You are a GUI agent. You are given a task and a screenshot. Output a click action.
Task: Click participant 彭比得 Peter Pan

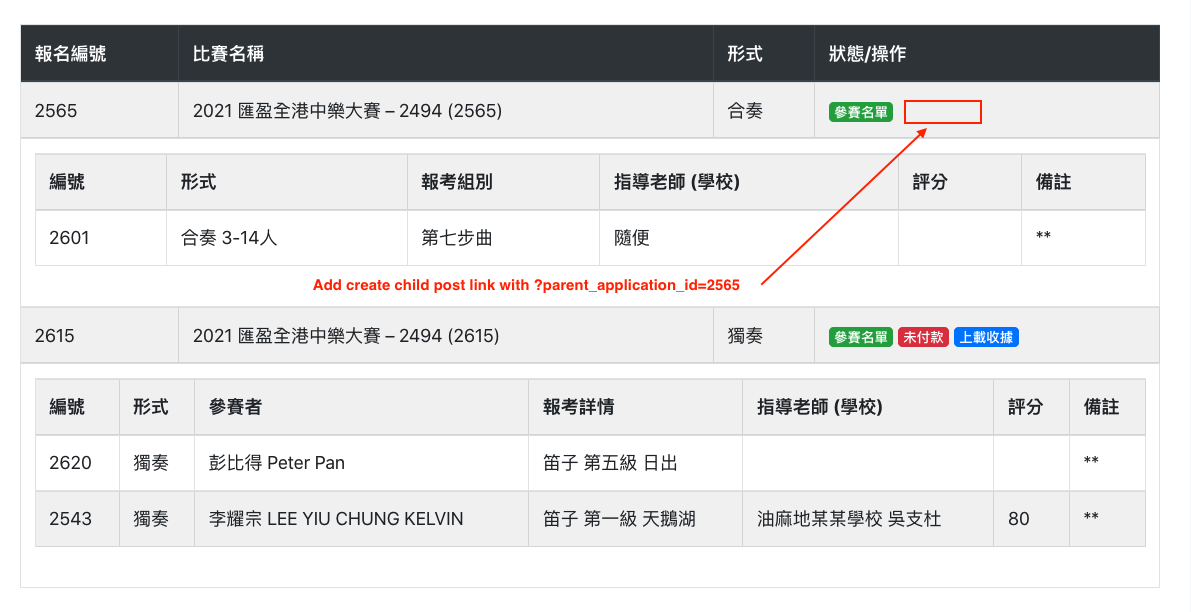click(x=276, y=462)
